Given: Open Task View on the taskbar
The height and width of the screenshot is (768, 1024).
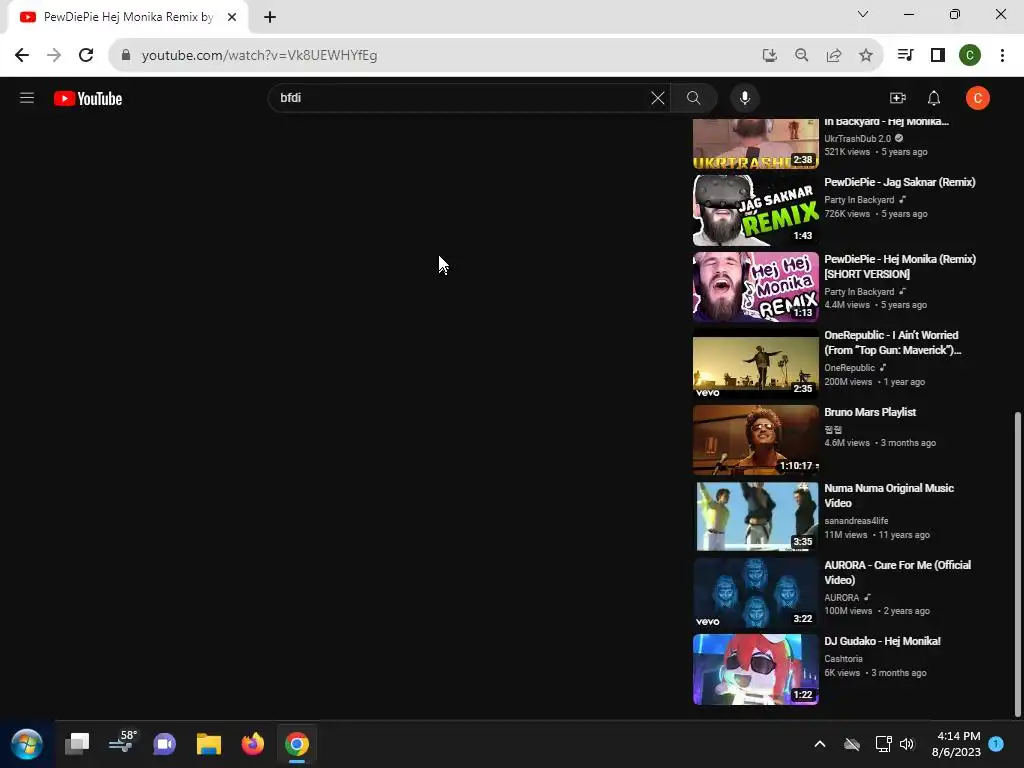Looking at the screenshot, I should (x=77, y=744).
